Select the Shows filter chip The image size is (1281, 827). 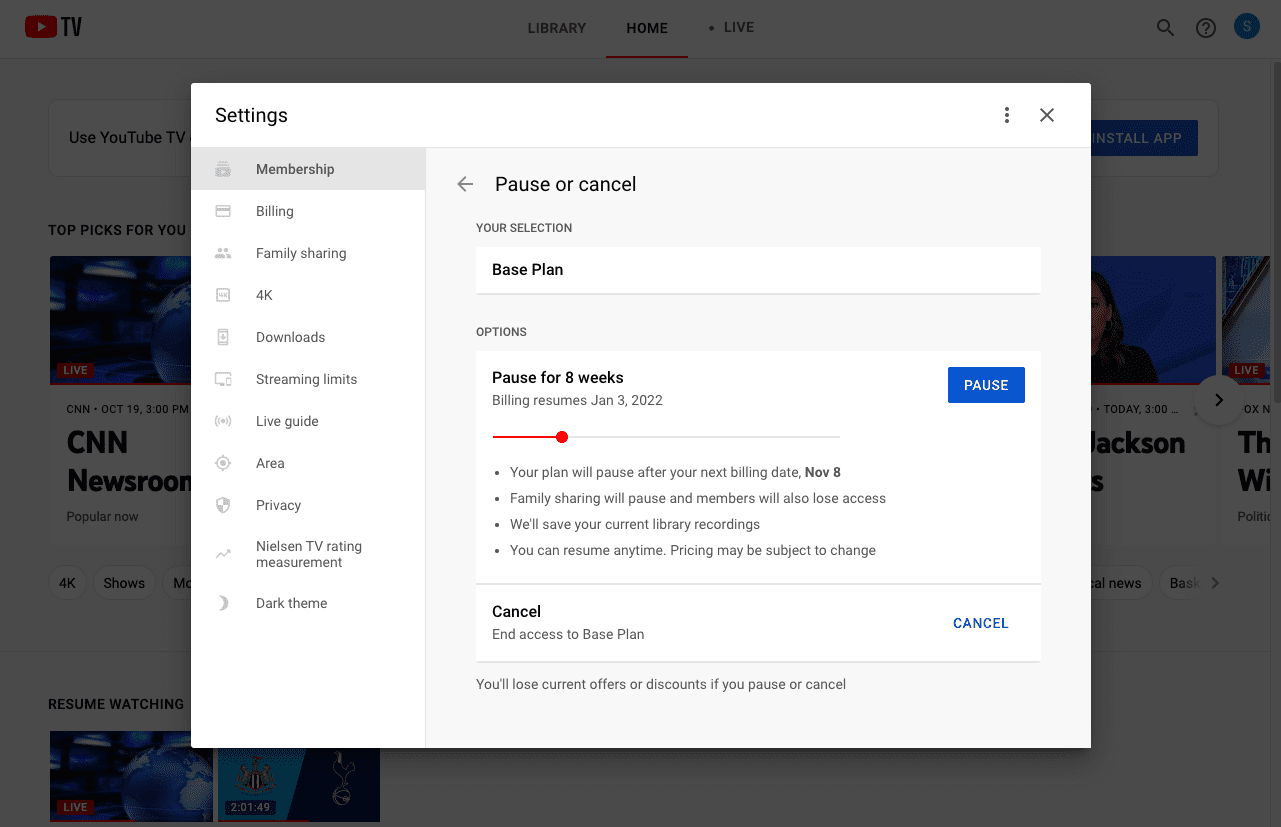coord(124,583)
